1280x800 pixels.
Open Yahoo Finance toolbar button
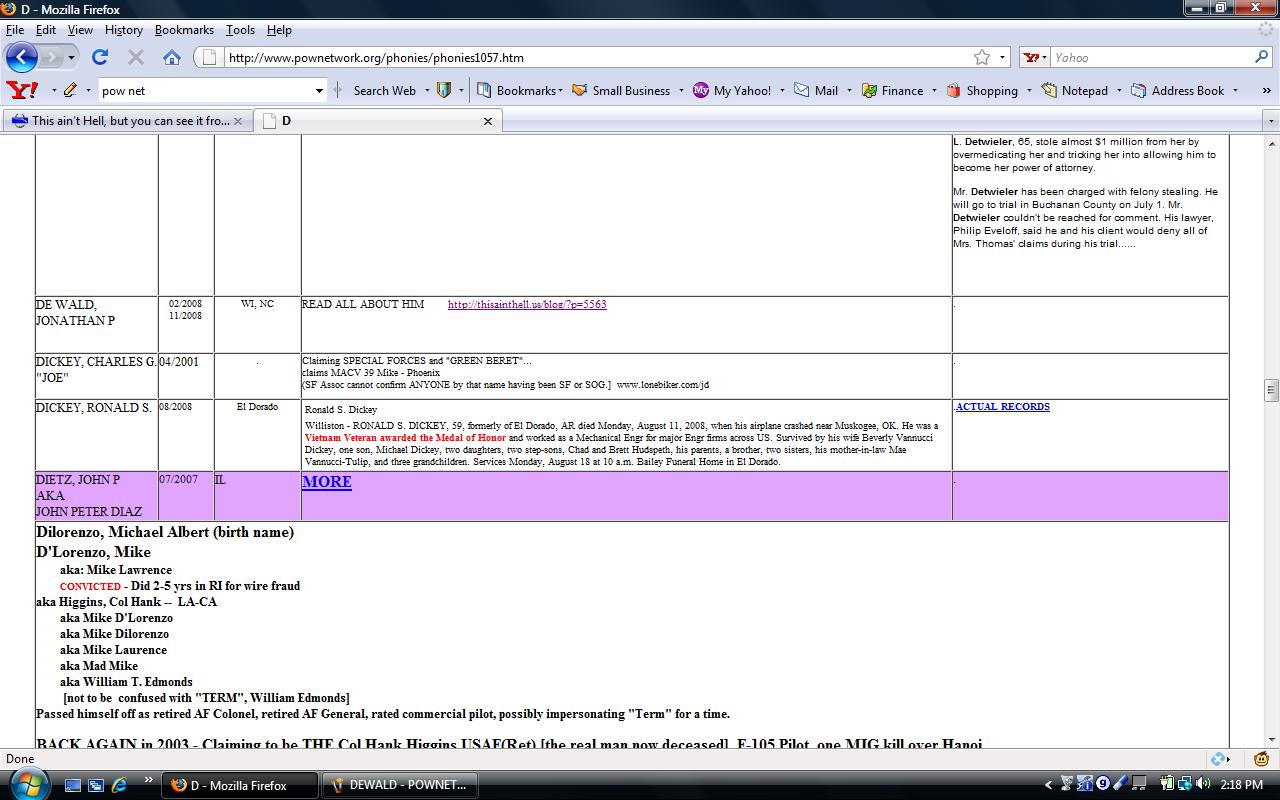click(892, 90)
